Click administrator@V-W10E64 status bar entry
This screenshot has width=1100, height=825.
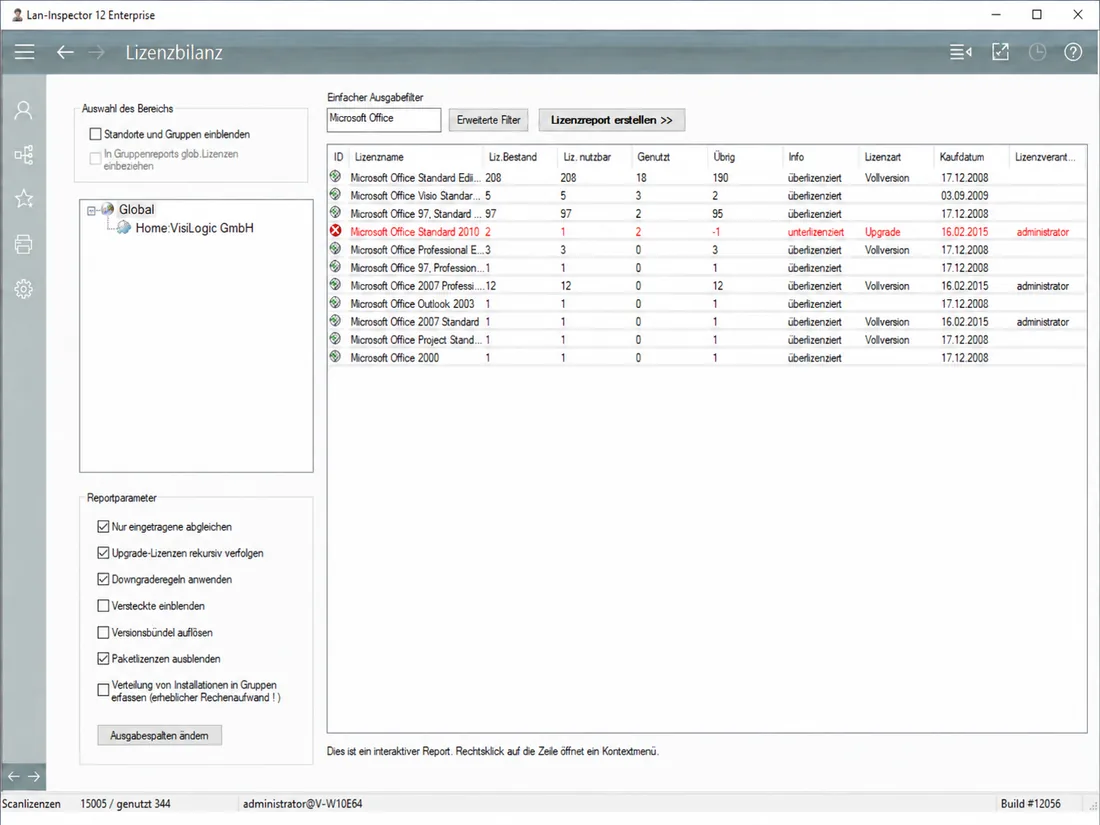coord(302,803)
